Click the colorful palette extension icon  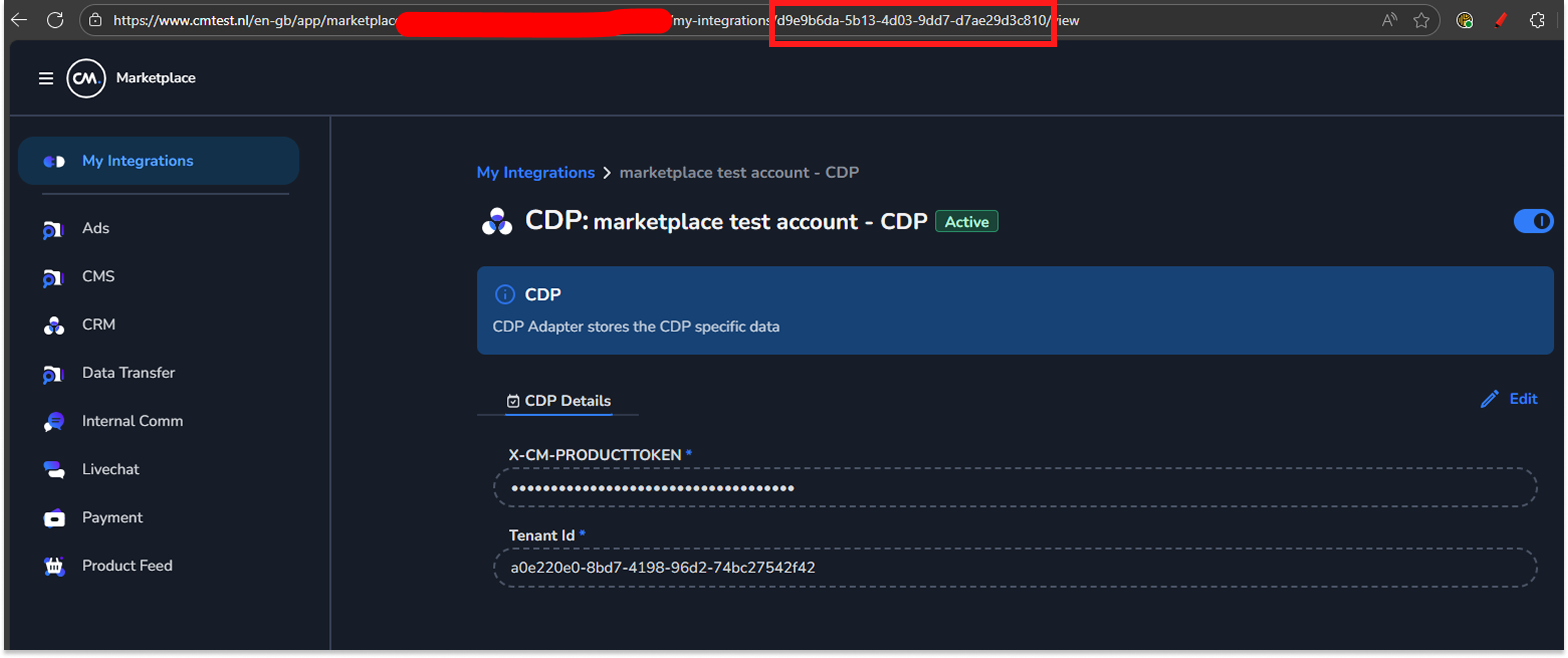(1464, 20)
